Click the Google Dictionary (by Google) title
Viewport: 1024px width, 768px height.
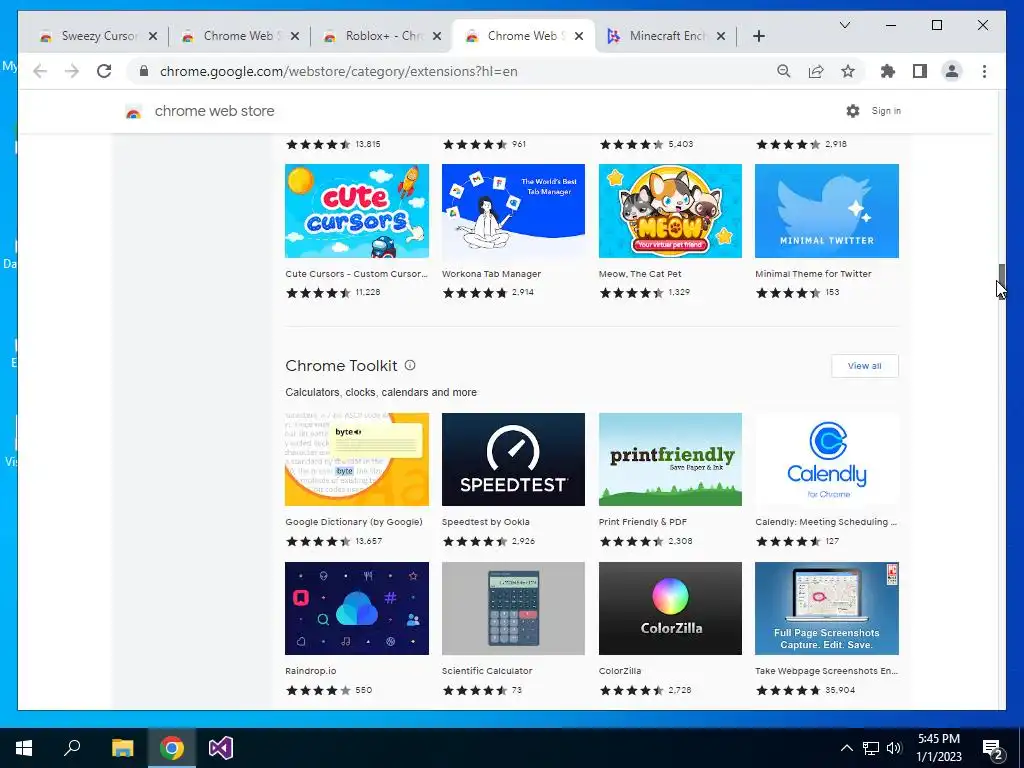point(354,522)
